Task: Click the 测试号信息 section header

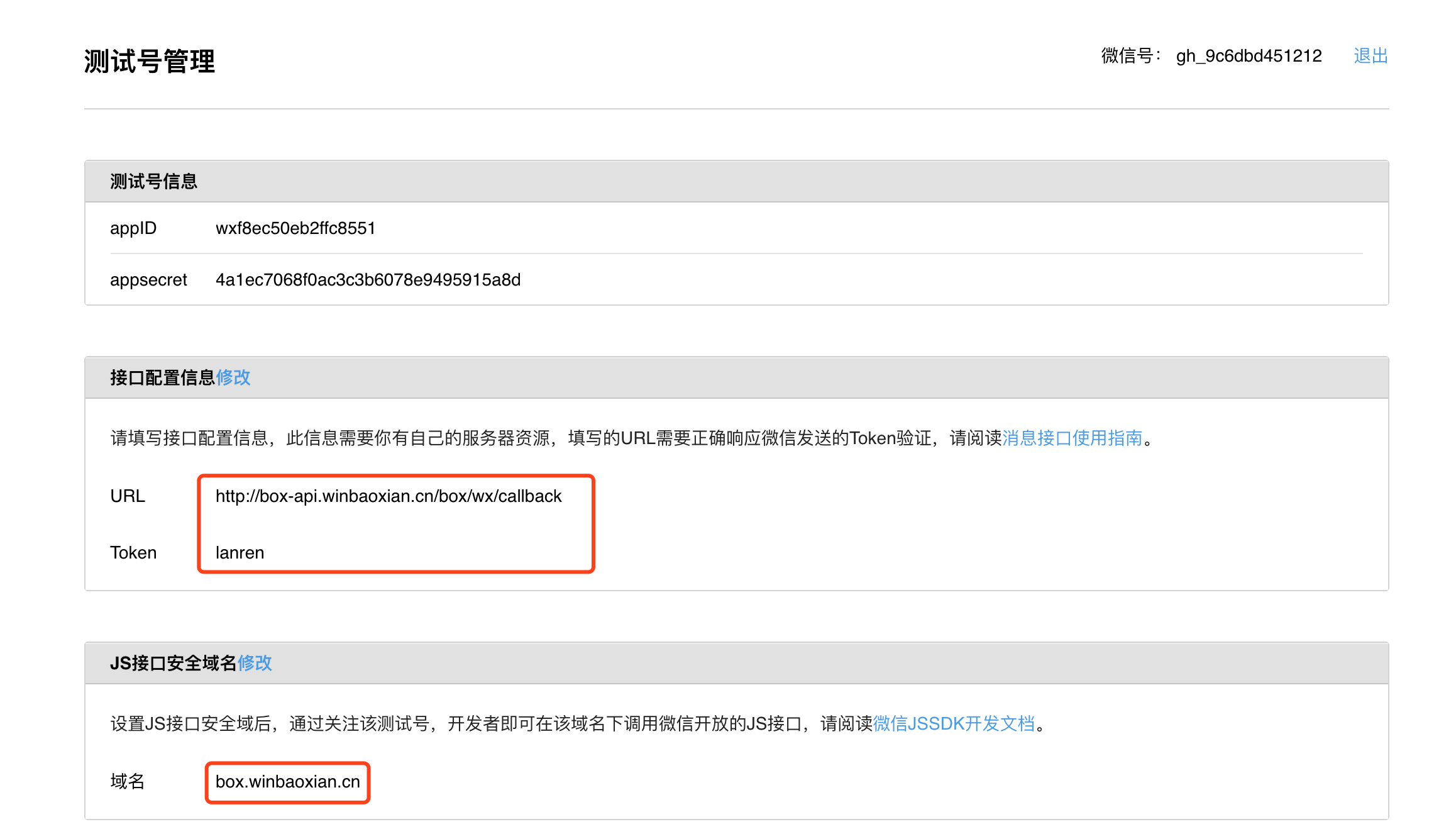Action: [153, 182]
